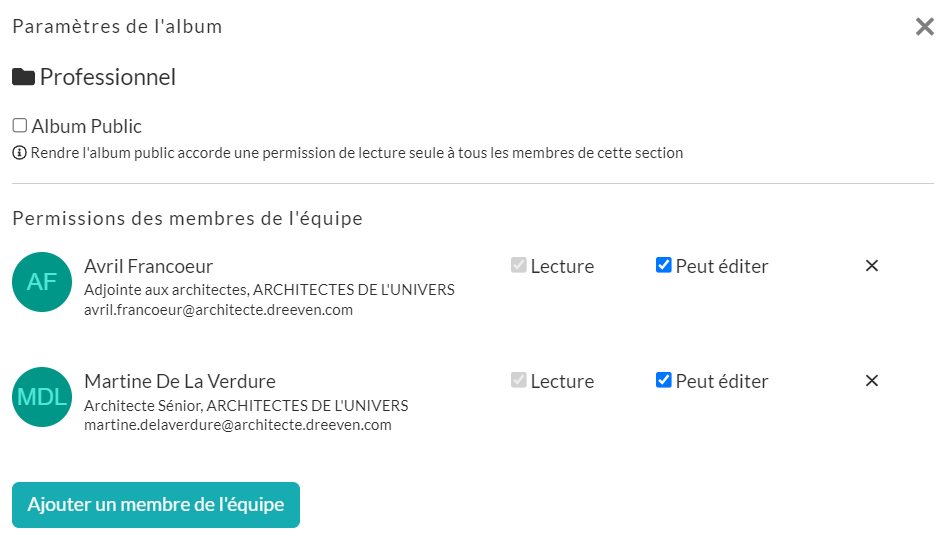944x544 pixels.
Task: Close the album settings dialog
Action: (x=924, y=26)
